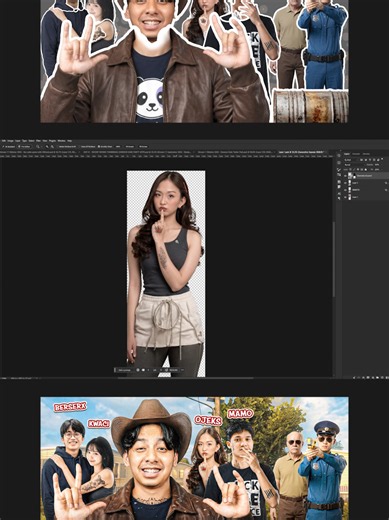
Task: Toggle visibility of Layer 3
Action: (345, 183)
